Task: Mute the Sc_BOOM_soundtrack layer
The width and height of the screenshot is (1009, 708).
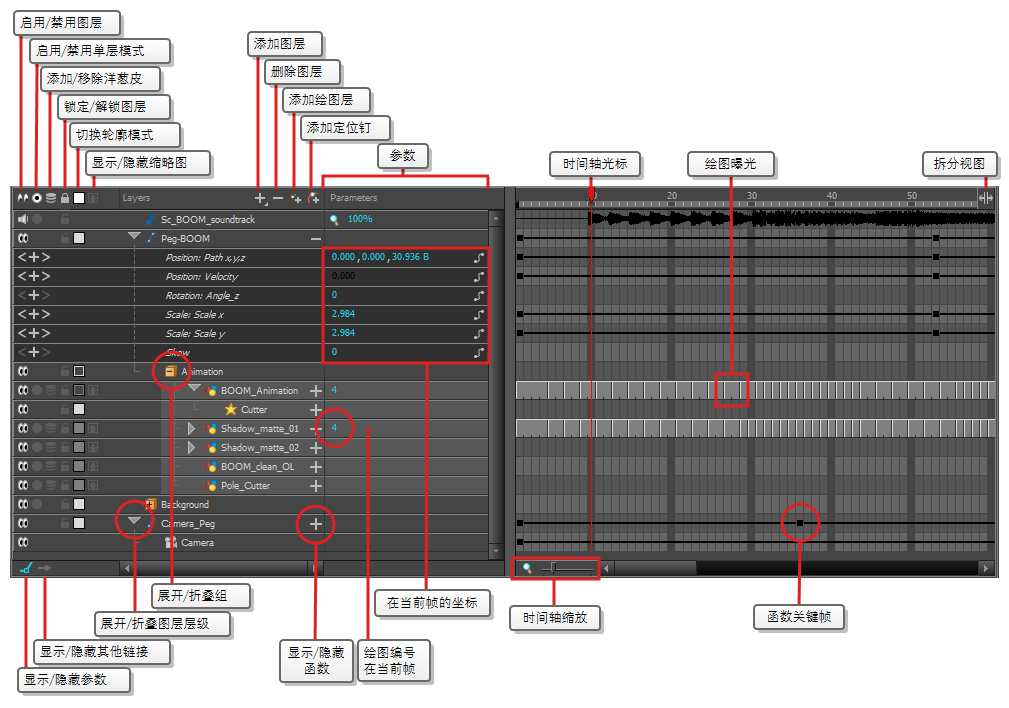Action: point(22,219)
